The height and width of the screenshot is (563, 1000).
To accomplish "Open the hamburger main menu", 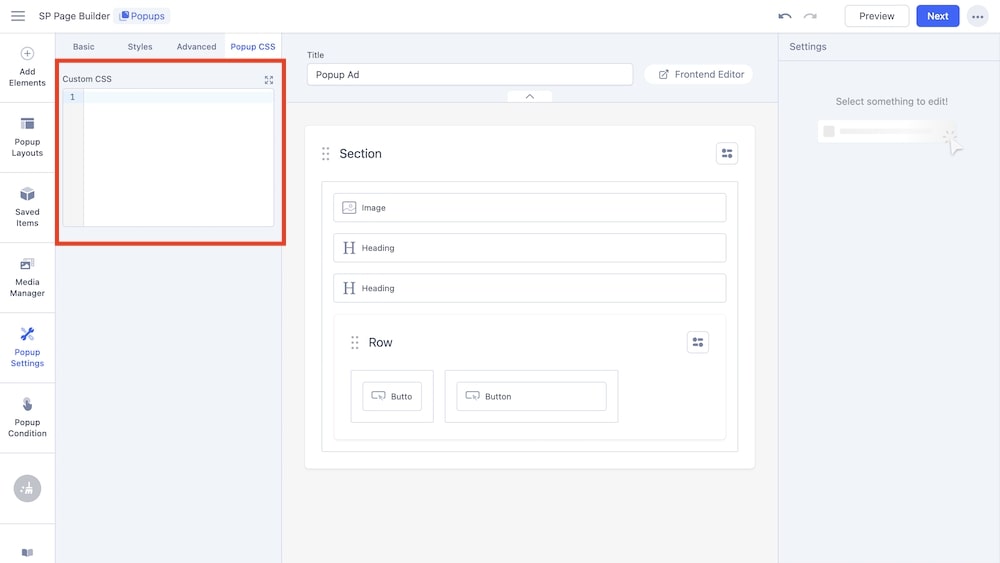I will pos(18,16).
